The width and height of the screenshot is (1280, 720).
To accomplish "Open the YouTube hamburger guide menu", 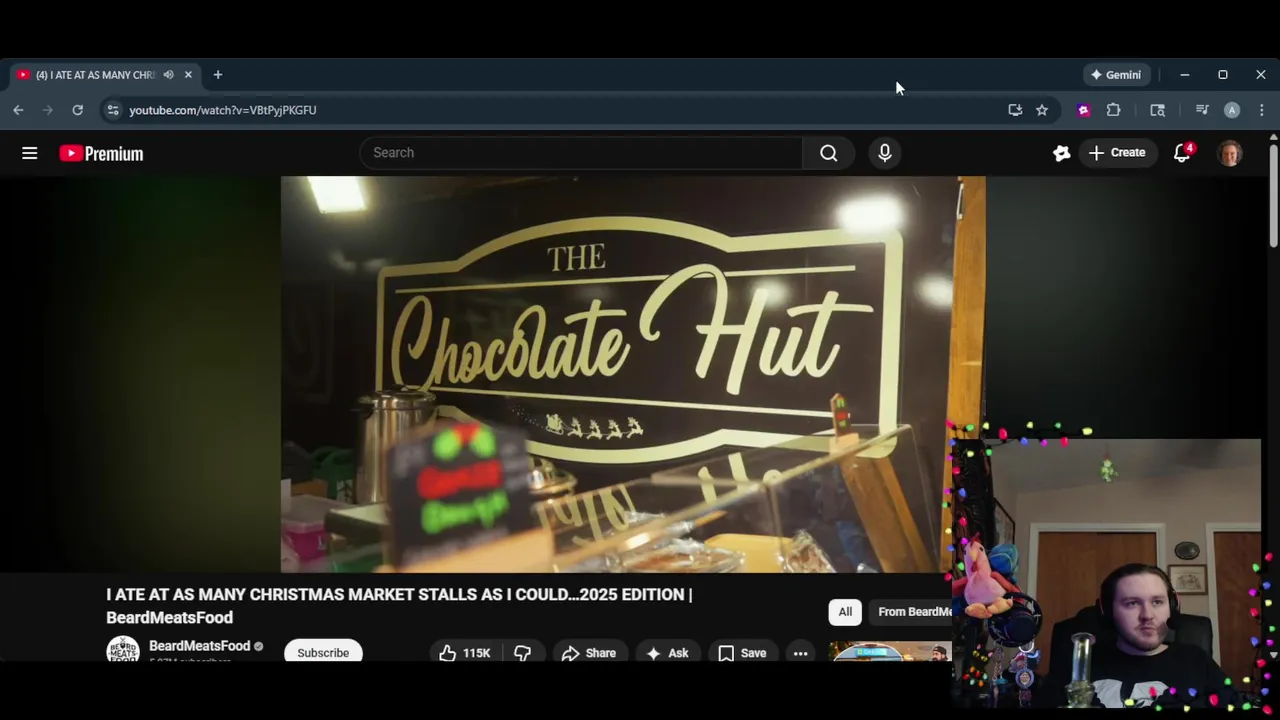I will pyautogui.click(x=30, y=153).
